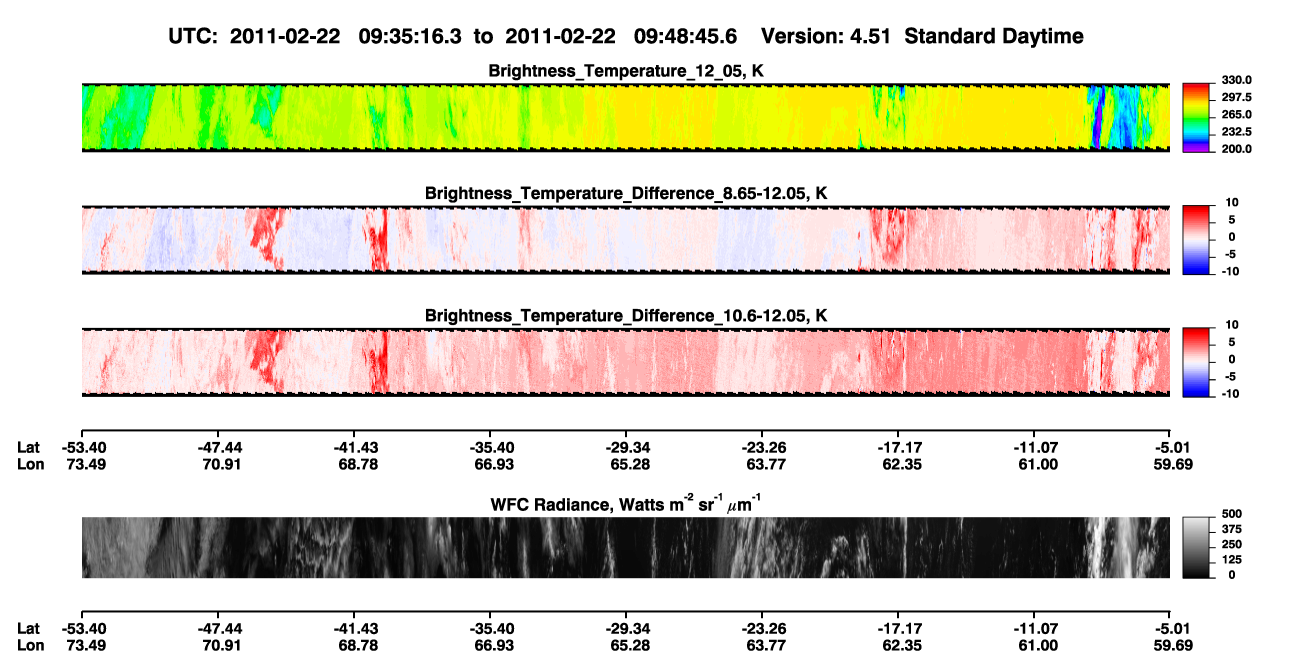Click the '232.5' colorbar tick label
Screen dimensions: 1300x667
pyautogui.click(x=1235, y=132)
